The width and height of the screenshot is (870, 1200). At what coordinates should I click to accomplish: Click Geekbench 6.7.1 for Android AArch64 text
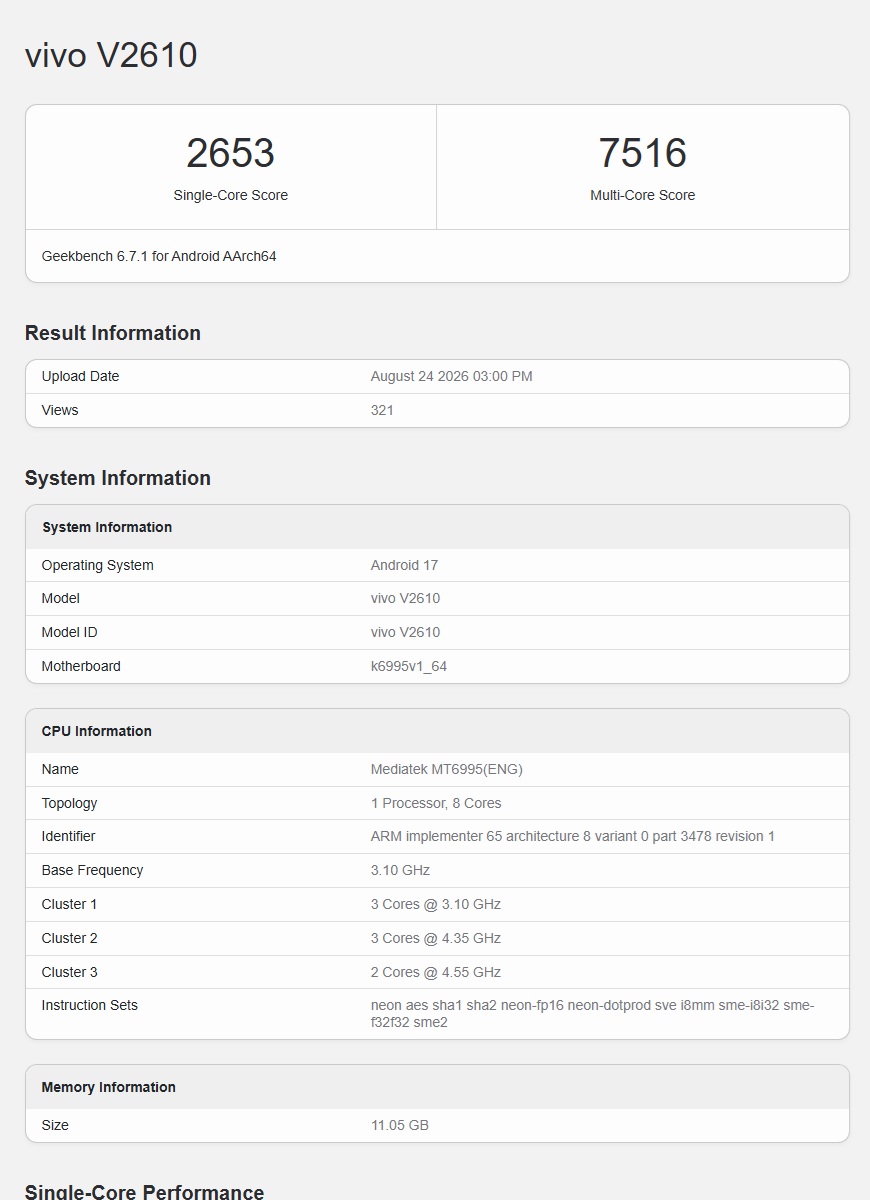[159, 256]
